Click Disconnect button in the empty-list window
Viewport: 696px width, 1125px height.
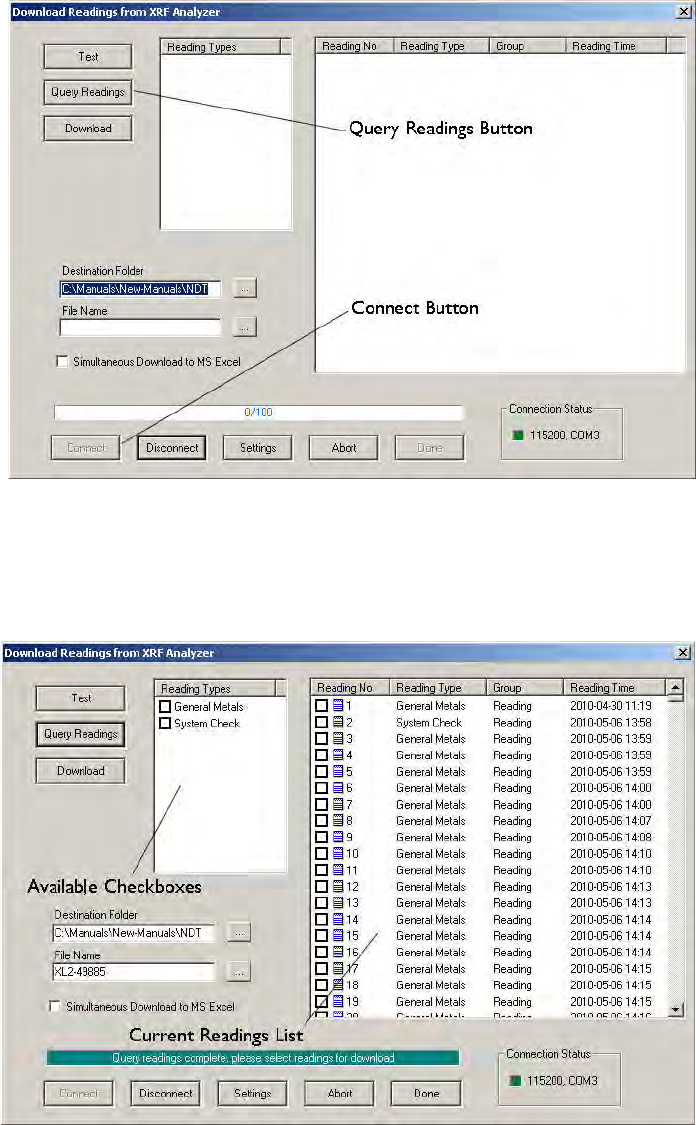pos(172,448)
